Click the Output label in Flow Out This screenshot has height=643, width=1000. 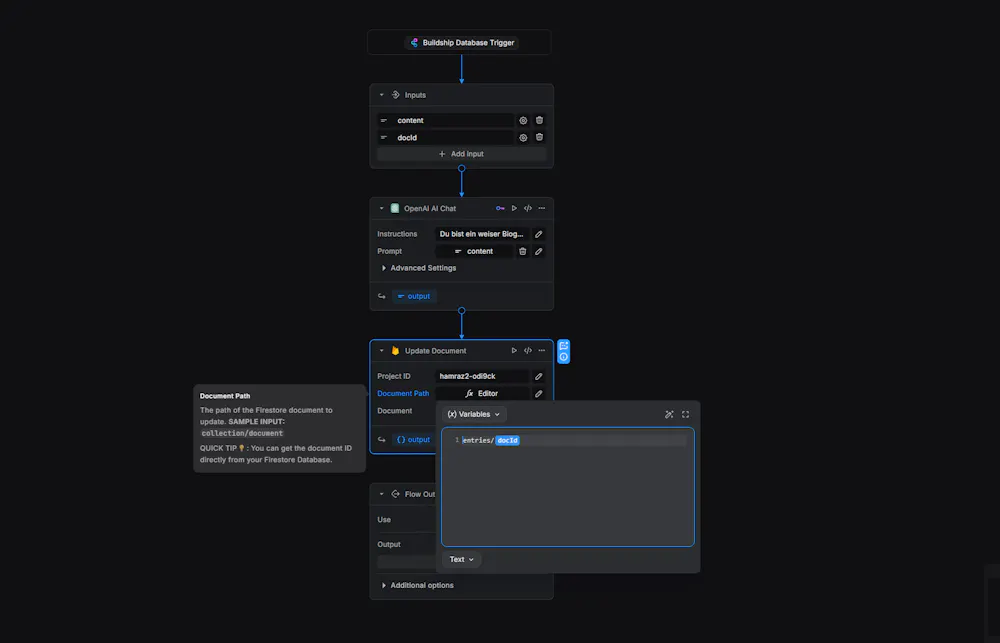pyautogui.click(x=389, y=544)
